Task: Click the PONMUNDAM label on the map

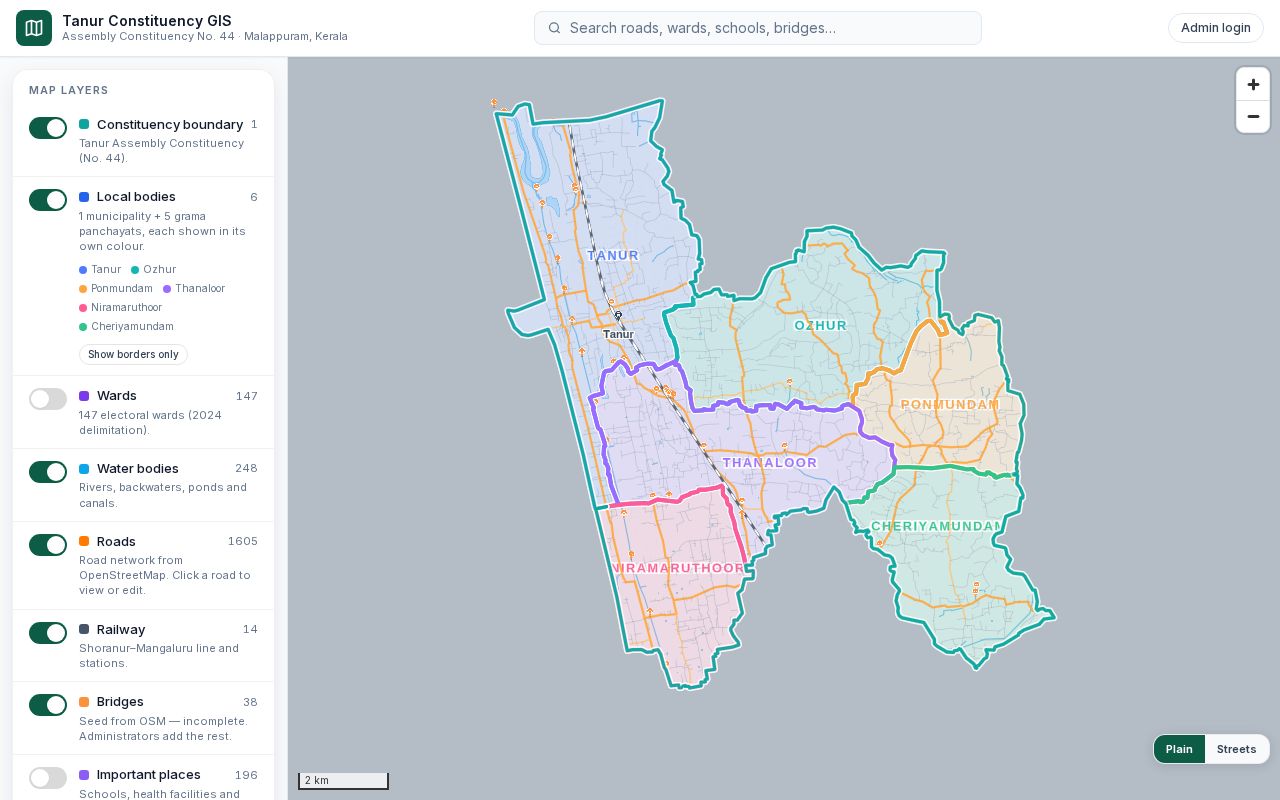Action: coord(950,405)
